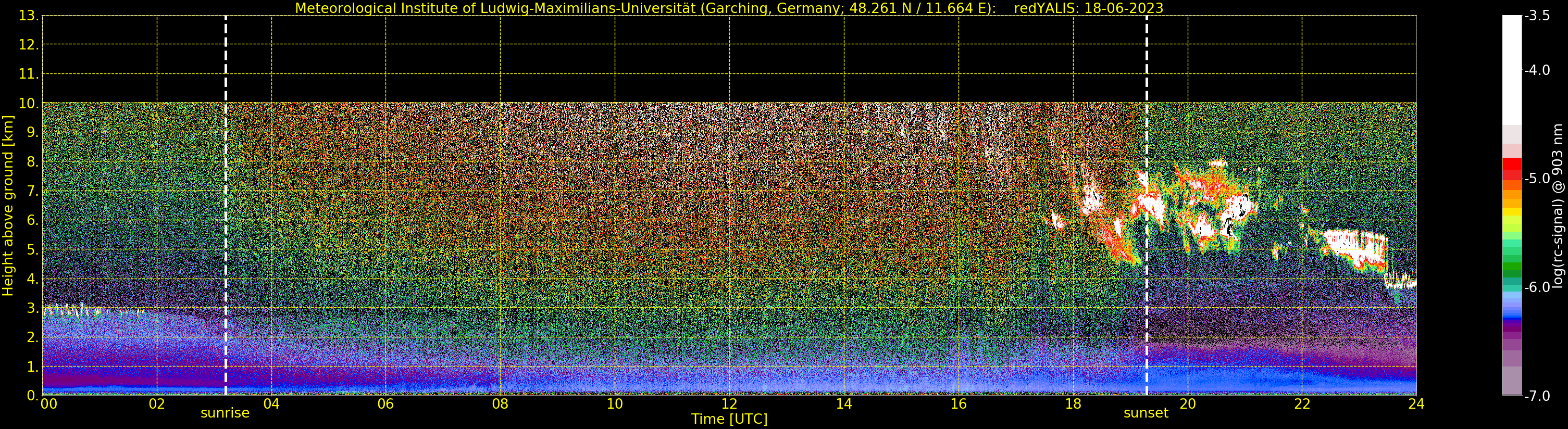Click the dashed white sunset marker line
The image size is (1568, 429).
(1147, 206)
